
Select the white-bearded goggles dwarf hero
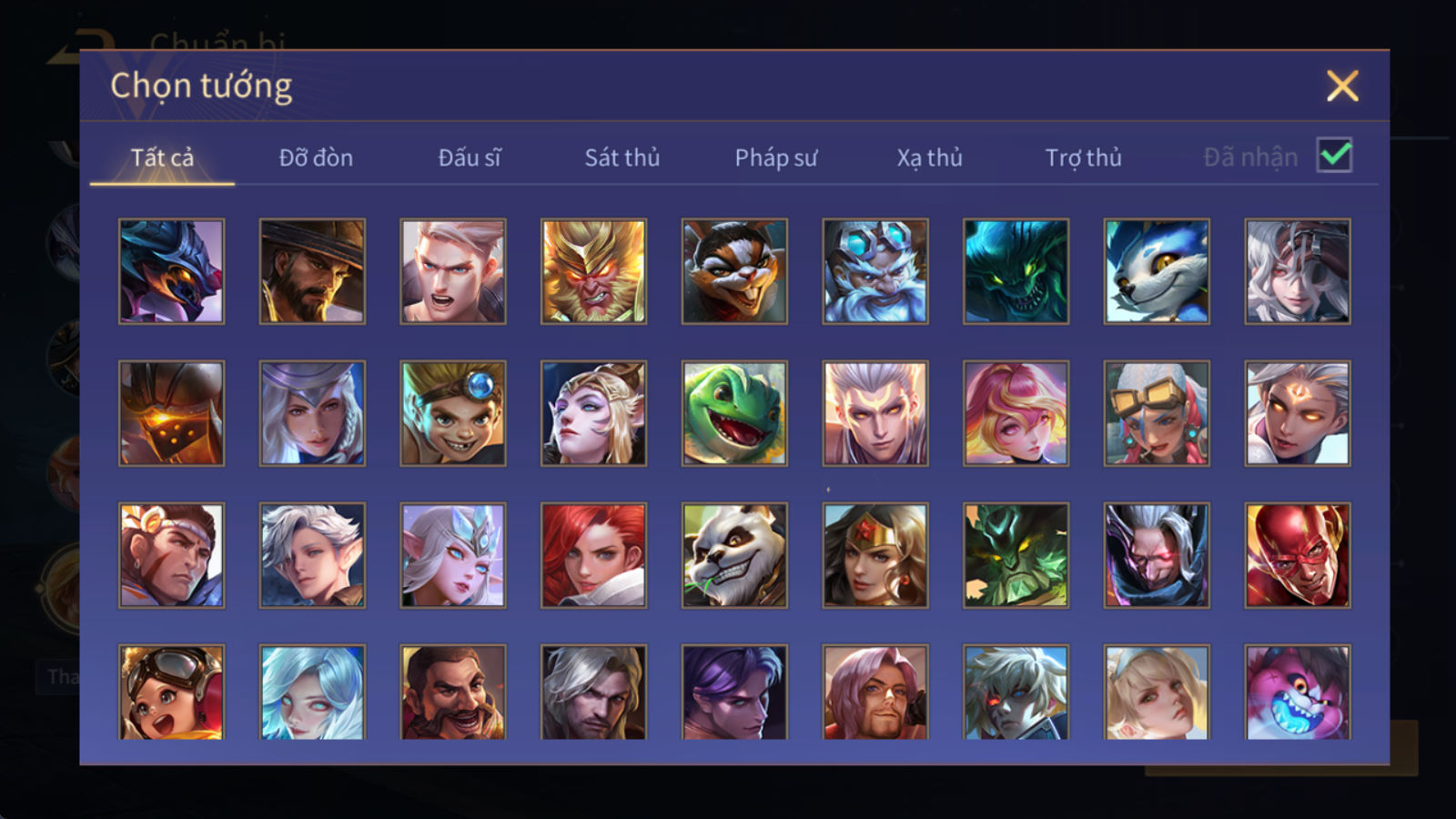[875, 271]
